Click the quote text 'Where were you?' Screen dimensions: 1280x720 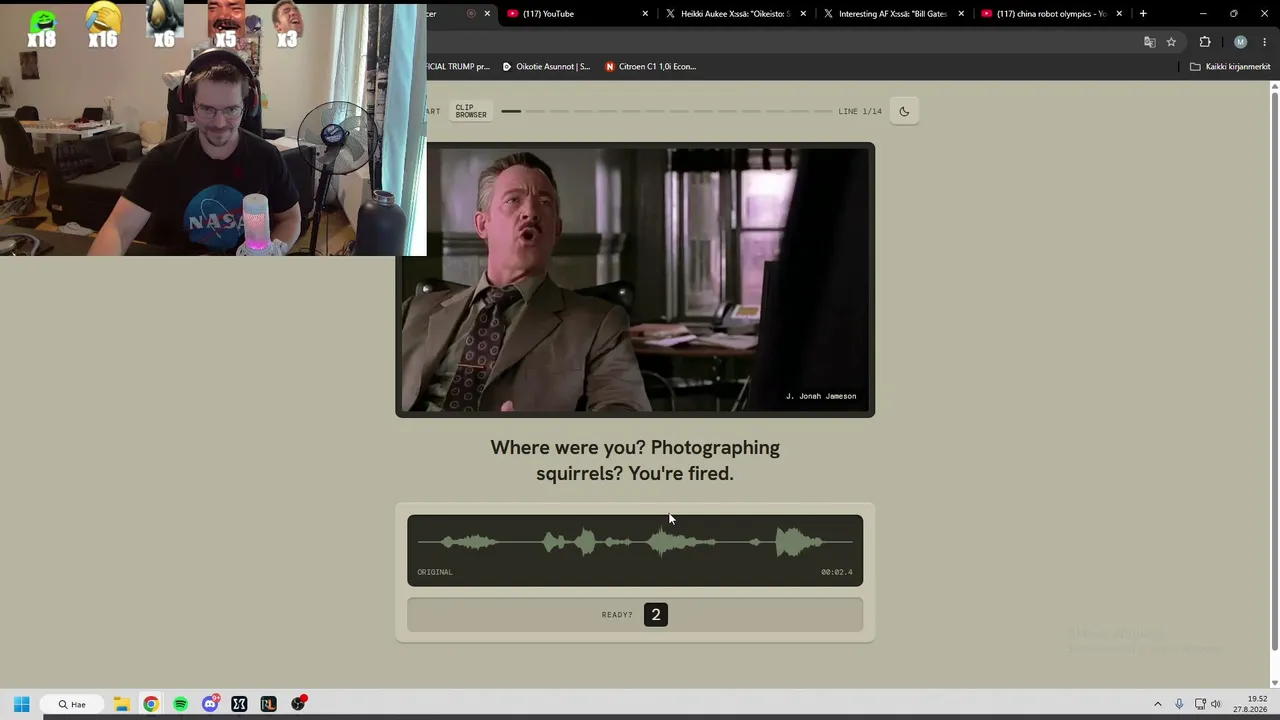[568, 448]
